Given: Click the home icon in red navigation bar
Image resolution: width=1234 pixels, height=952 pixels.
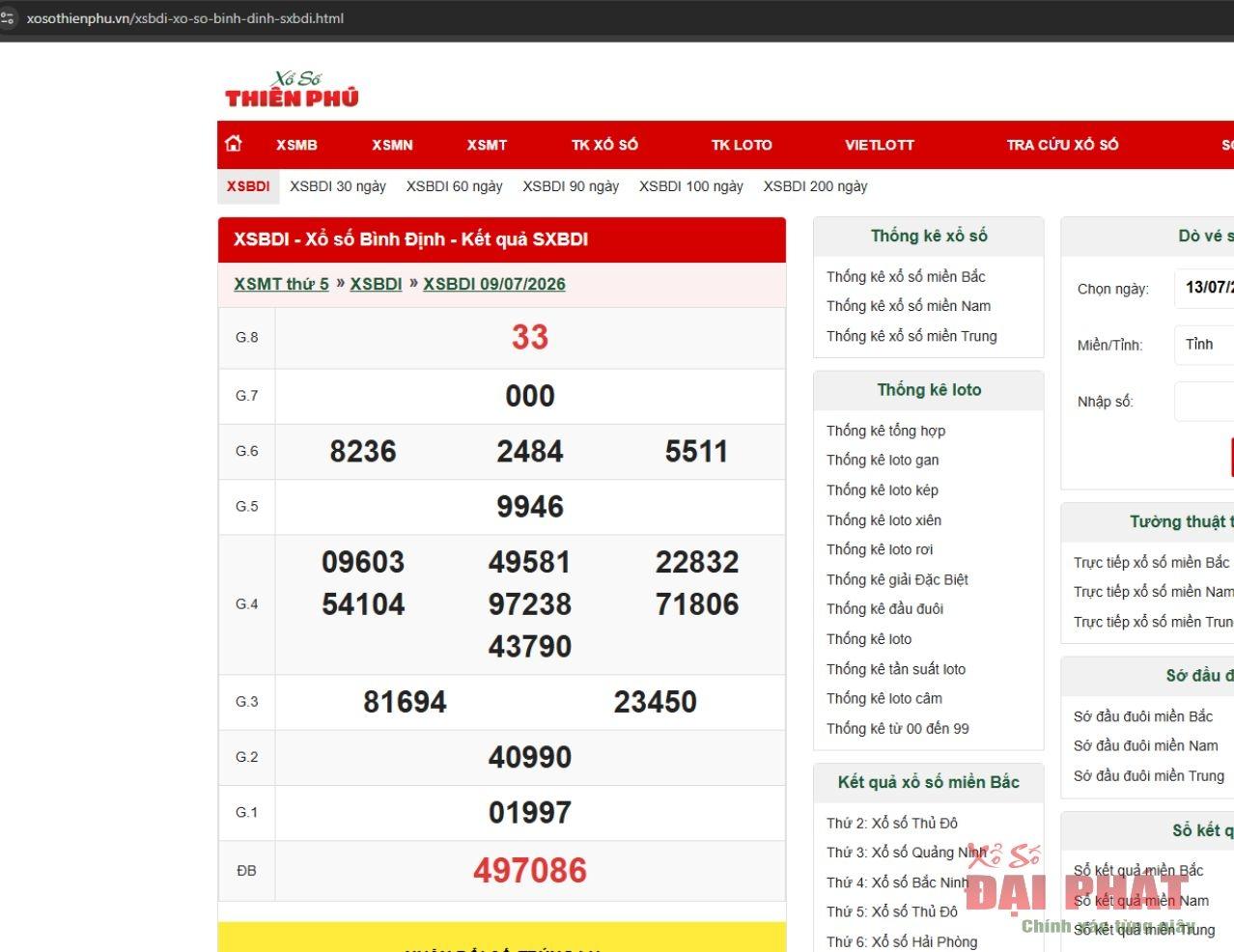Looking at the screenshot, I should tap(234, 144).
